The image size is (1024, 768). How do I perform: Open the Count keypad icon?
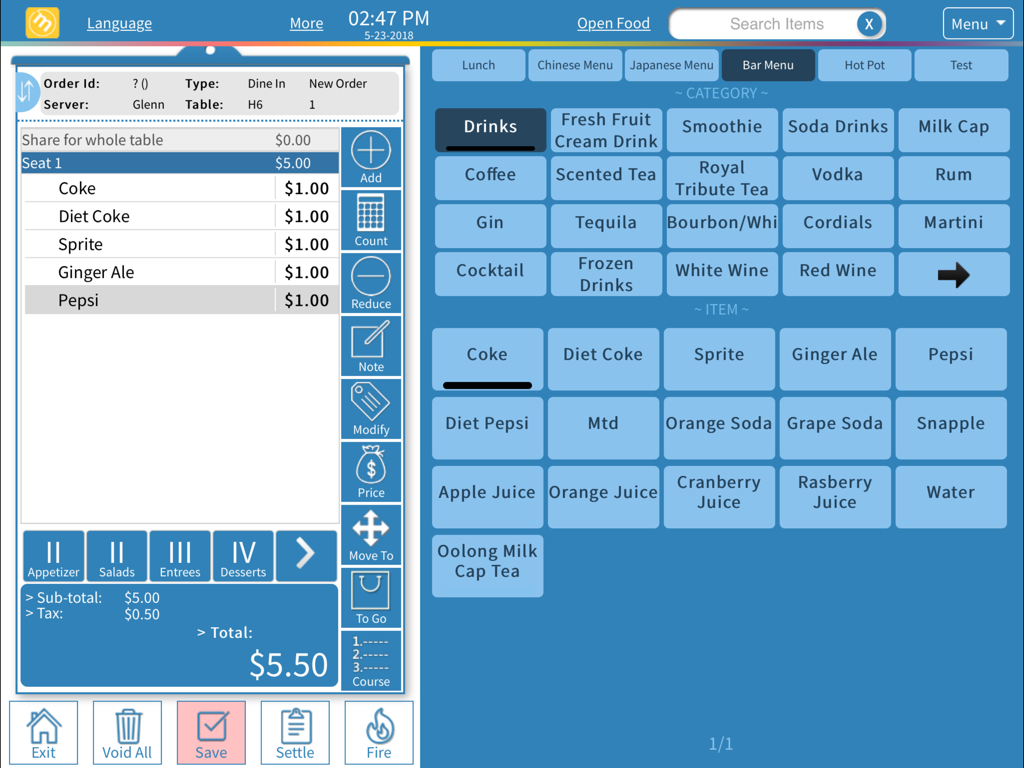[x=371, y=218]
